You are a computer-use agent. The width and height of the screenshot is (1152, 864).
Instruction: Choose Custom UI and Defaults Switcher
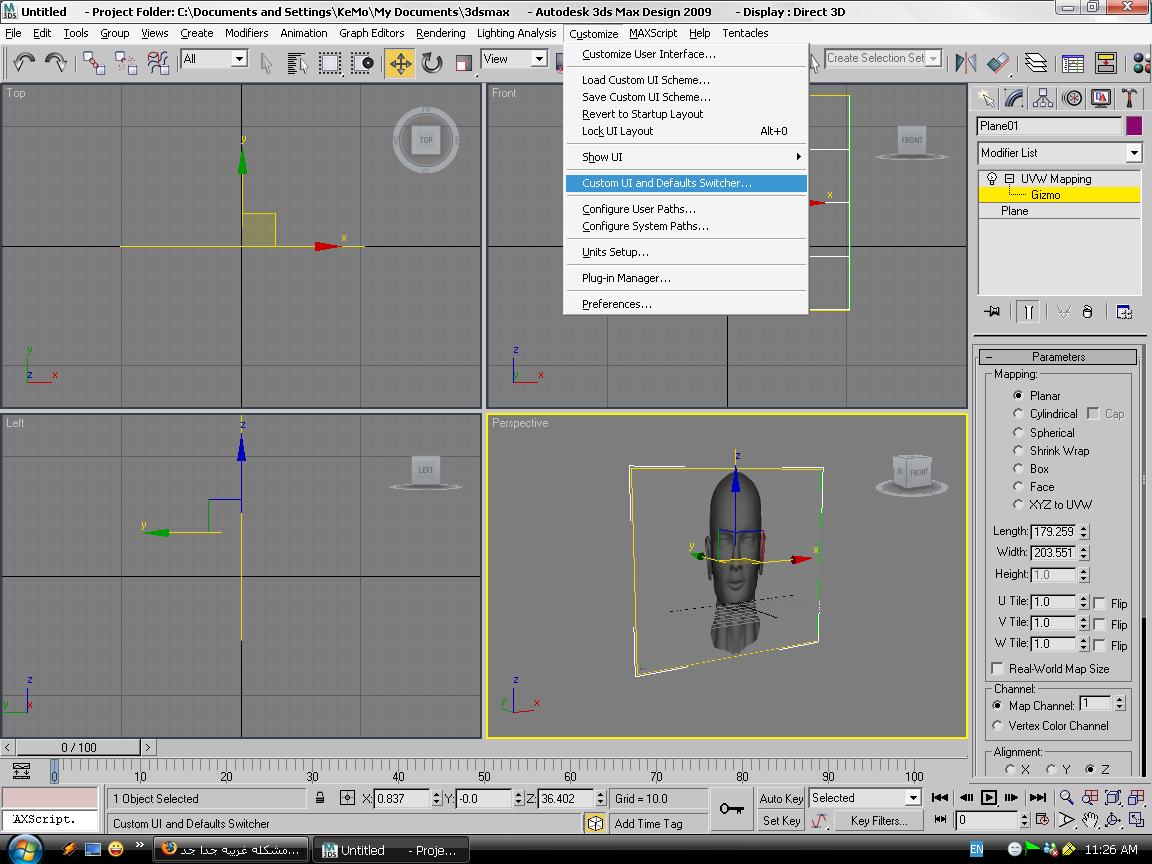685,183
